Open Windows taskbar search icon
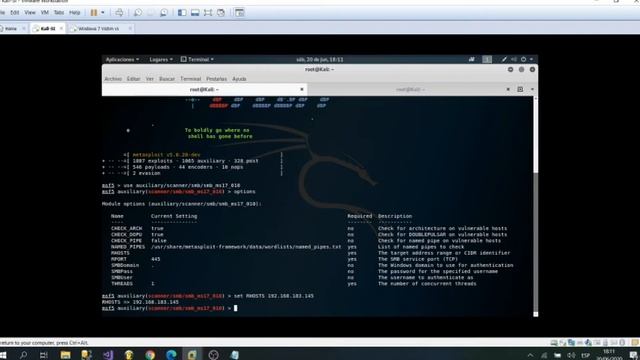The height and width of the screenshot is (360, 640). [x=23, y=355]
